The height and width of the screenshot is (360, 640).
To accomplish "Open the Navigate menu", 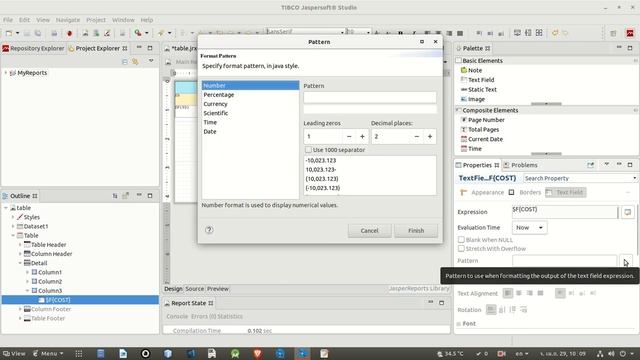I will (68, 20).
